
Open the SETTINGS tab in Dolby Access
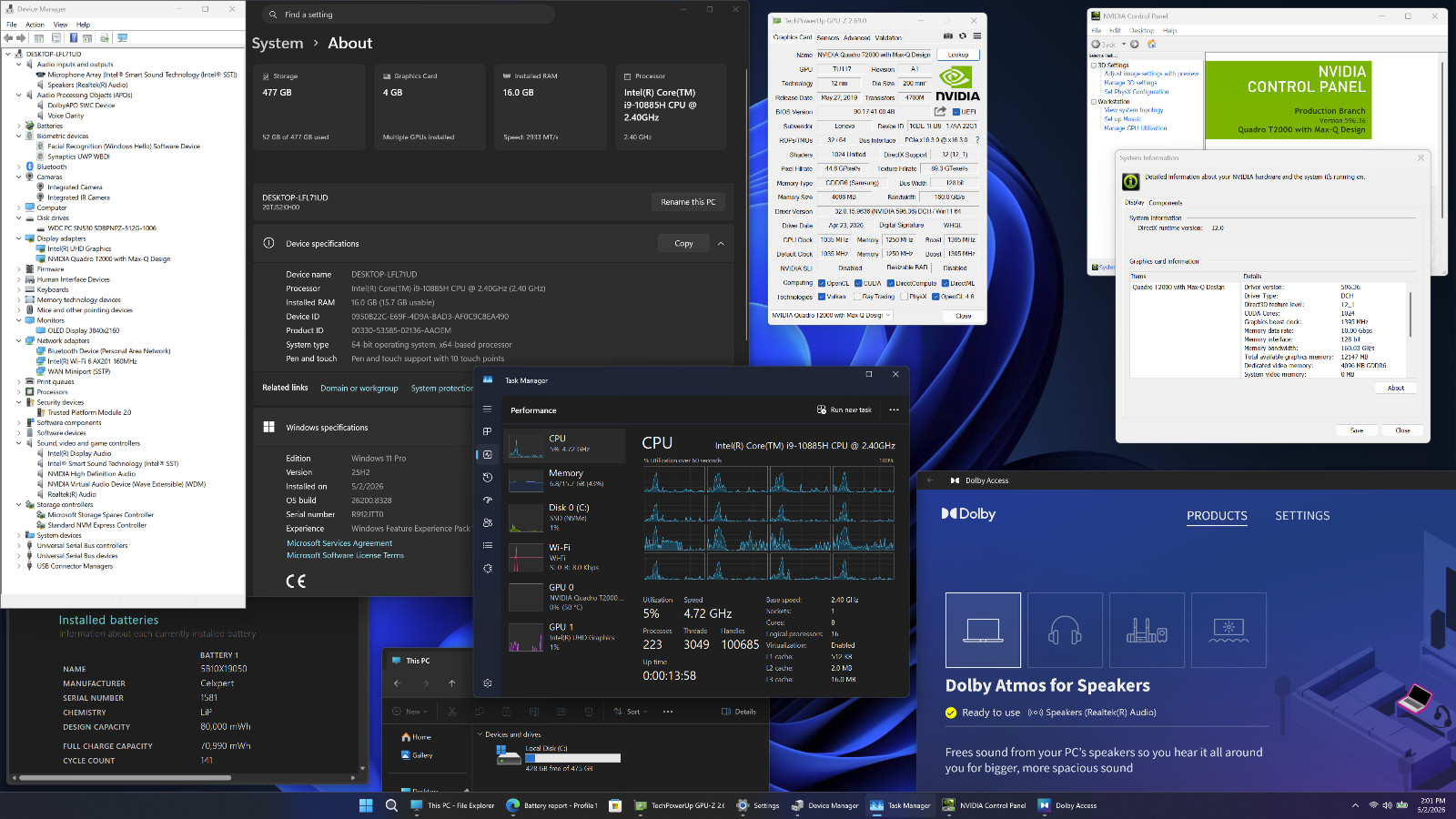(1302, 516)
